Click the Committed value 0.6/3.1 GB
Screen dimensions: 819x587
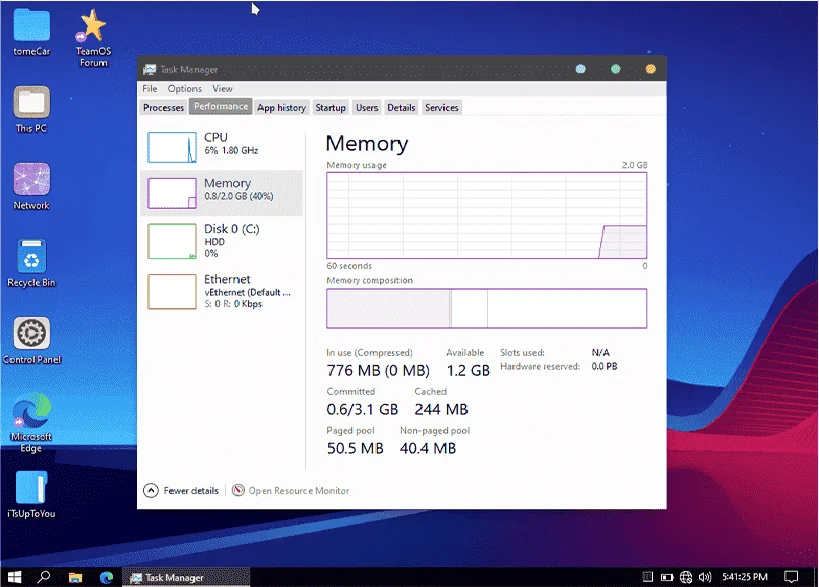coord(362,409)
